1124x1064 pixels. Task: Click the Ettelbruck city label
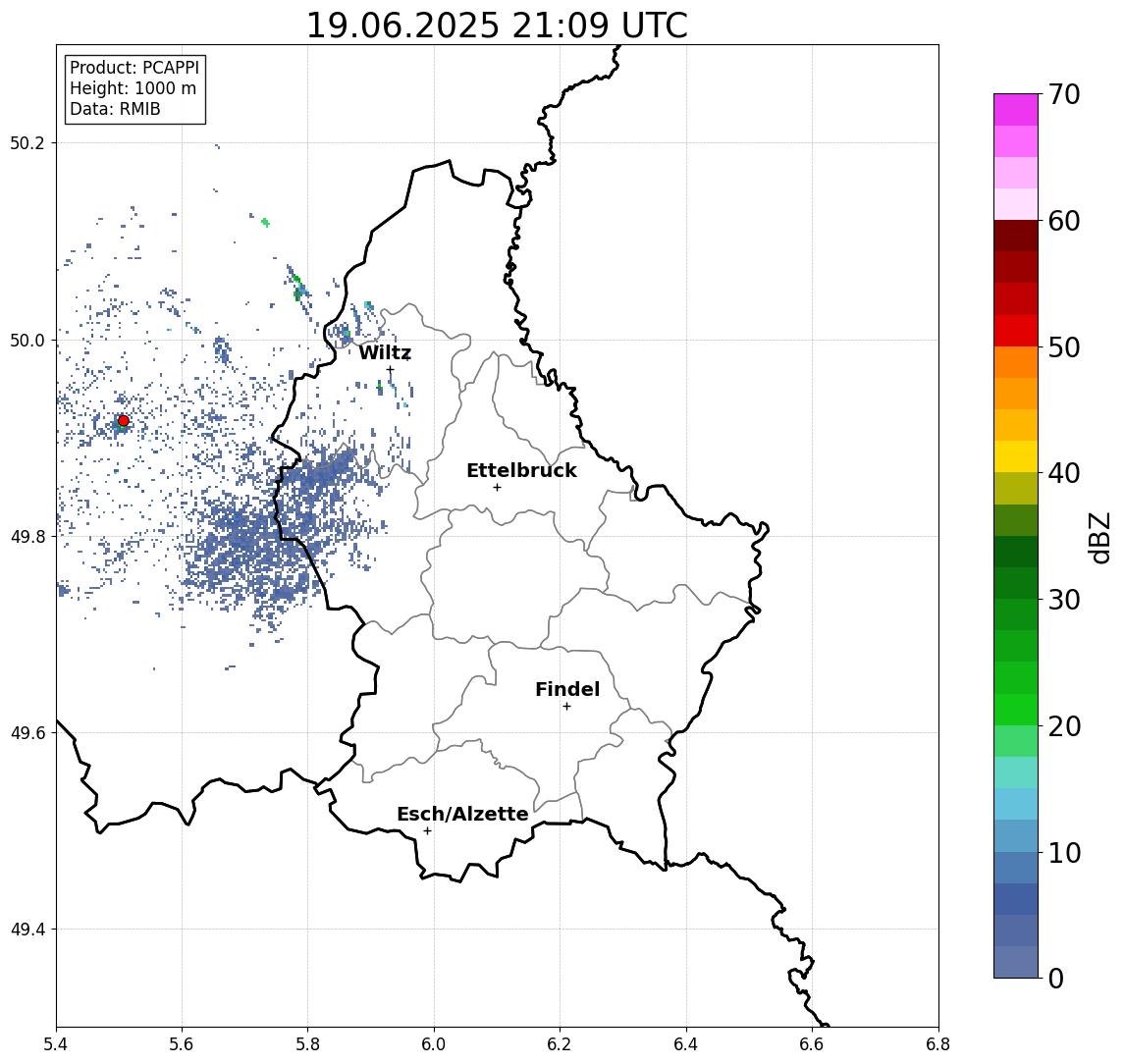(522, 470)
